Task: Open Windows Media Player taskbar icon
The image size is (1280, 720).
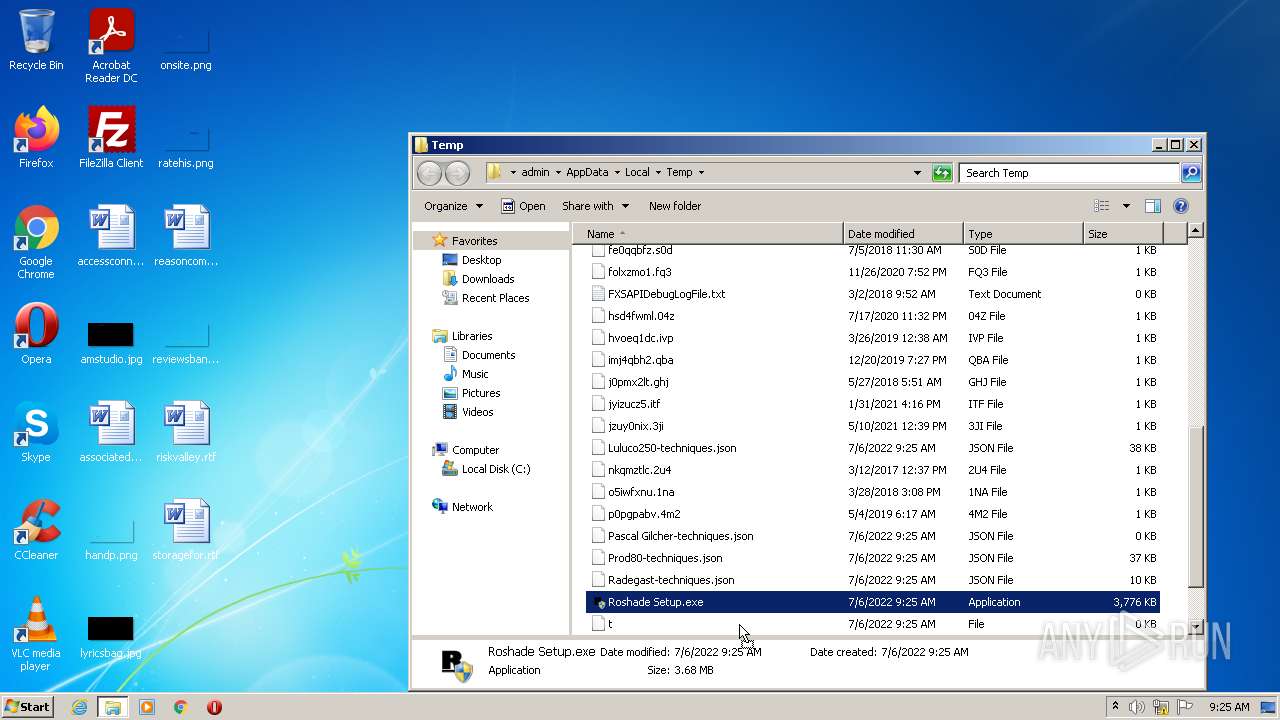Action: tap(147, 707)
